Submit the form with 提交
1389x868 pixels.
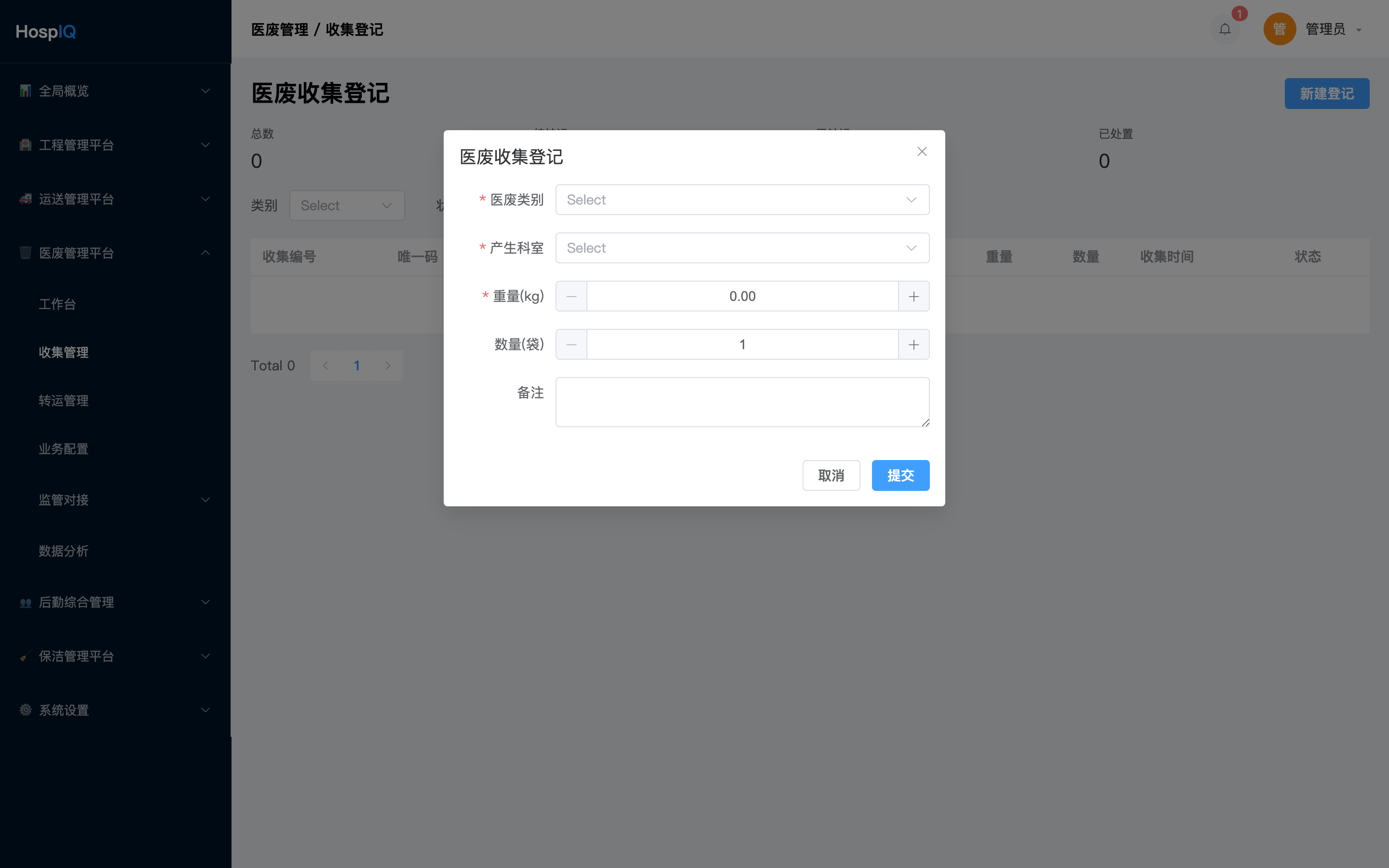pos(900,475)
